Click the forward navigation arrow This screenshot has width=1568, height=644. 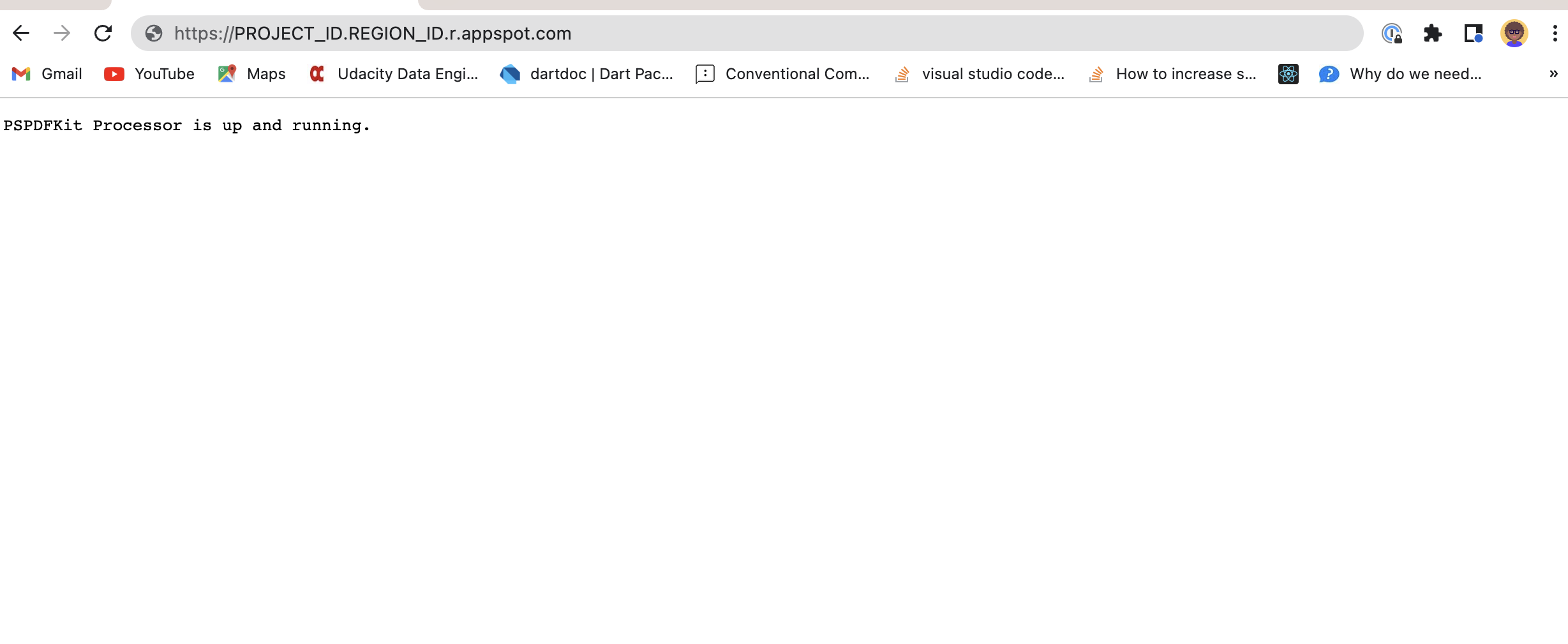(62, 33)
